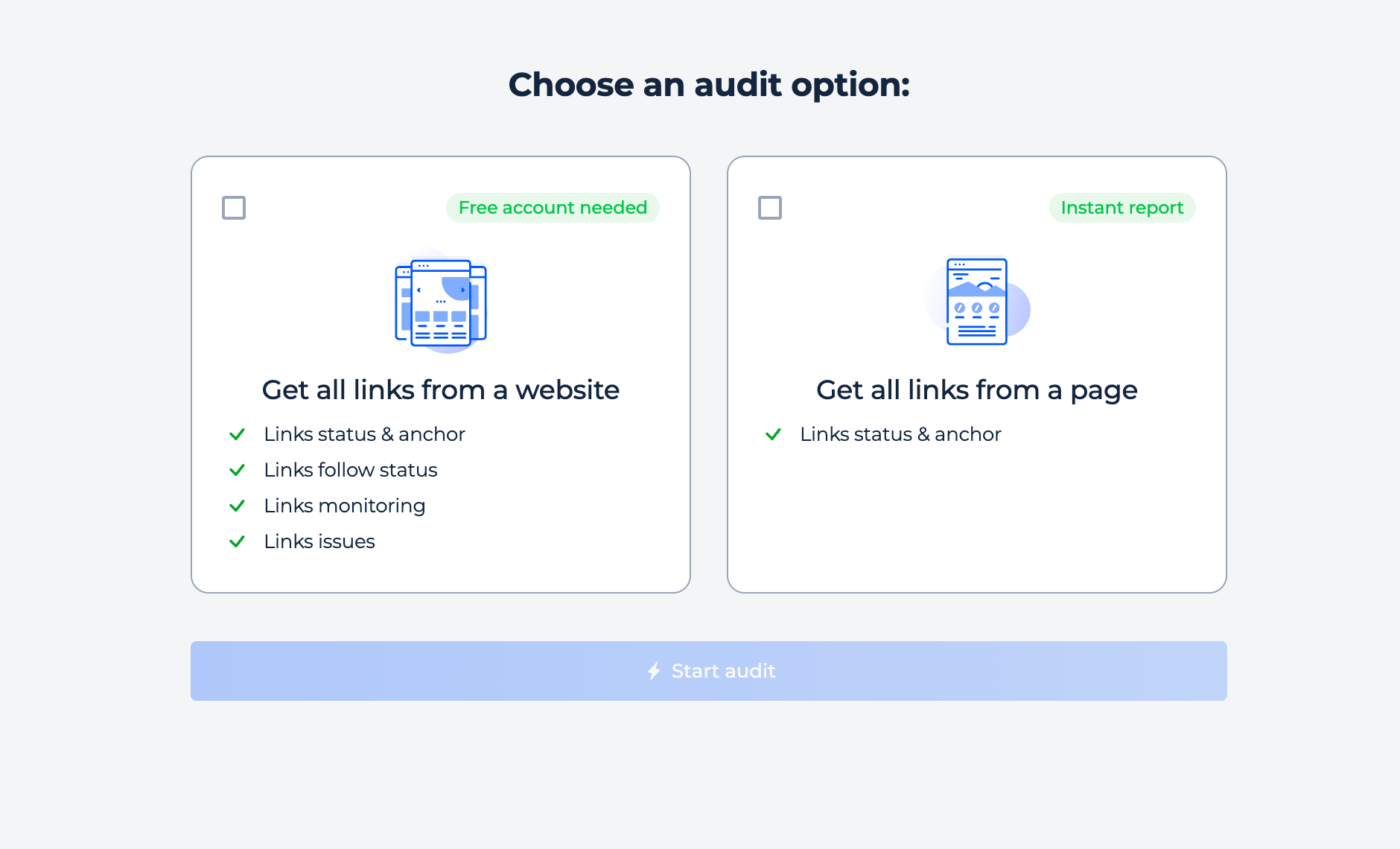The width and height of the screenshot is (1400, 849).
Task: Click 'Choose an audit option:' heading
Action: point(709,85)
